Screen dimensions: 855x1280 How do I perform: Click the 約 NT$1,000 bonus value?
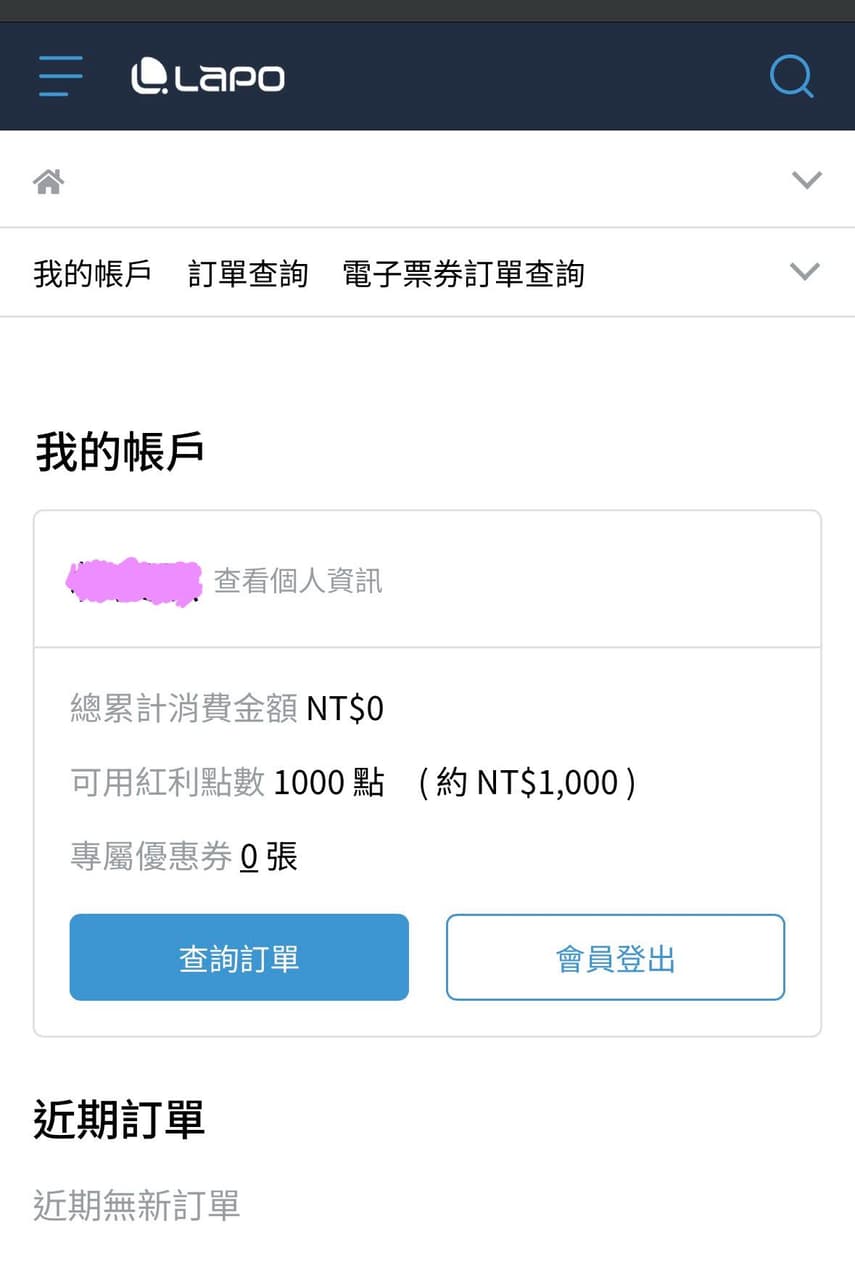click(x=527, y=782)
